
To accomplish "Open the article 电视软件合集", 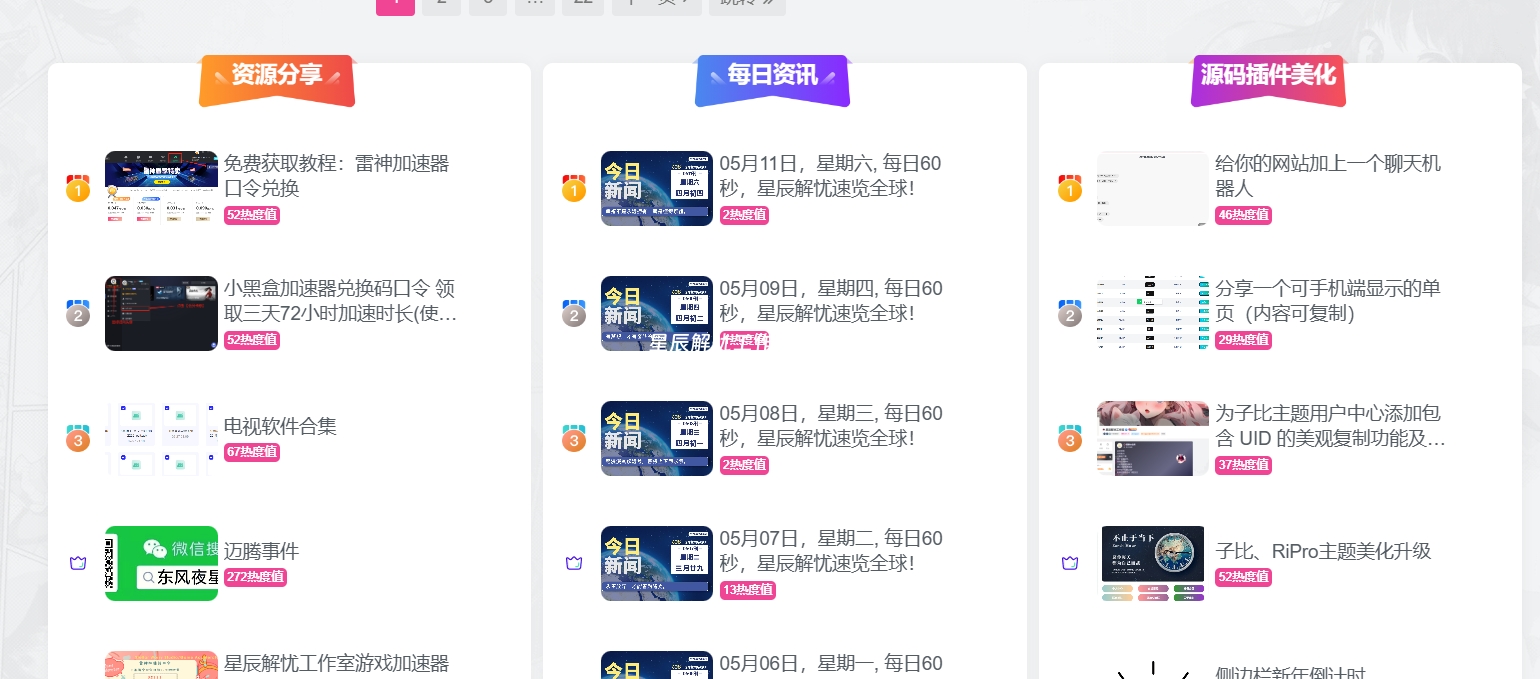I will point(282,426).
